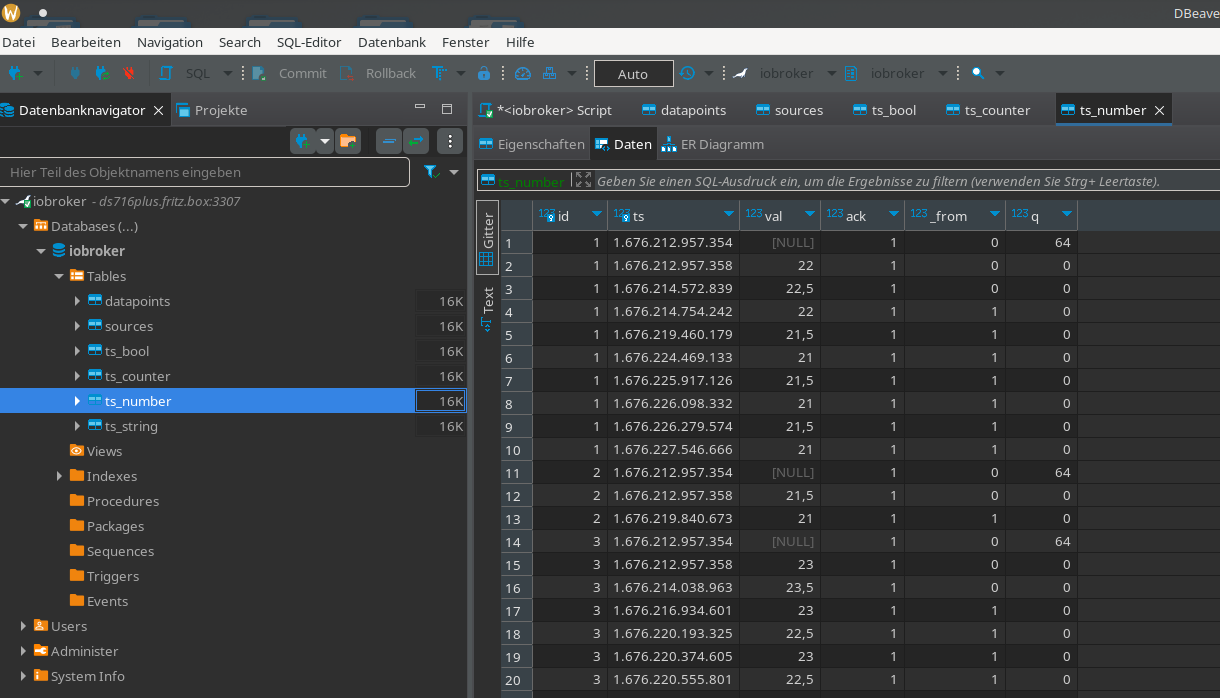Open the SQL-Editor menu
Viewport: 1220px width, 698px height.
(309, 42)
